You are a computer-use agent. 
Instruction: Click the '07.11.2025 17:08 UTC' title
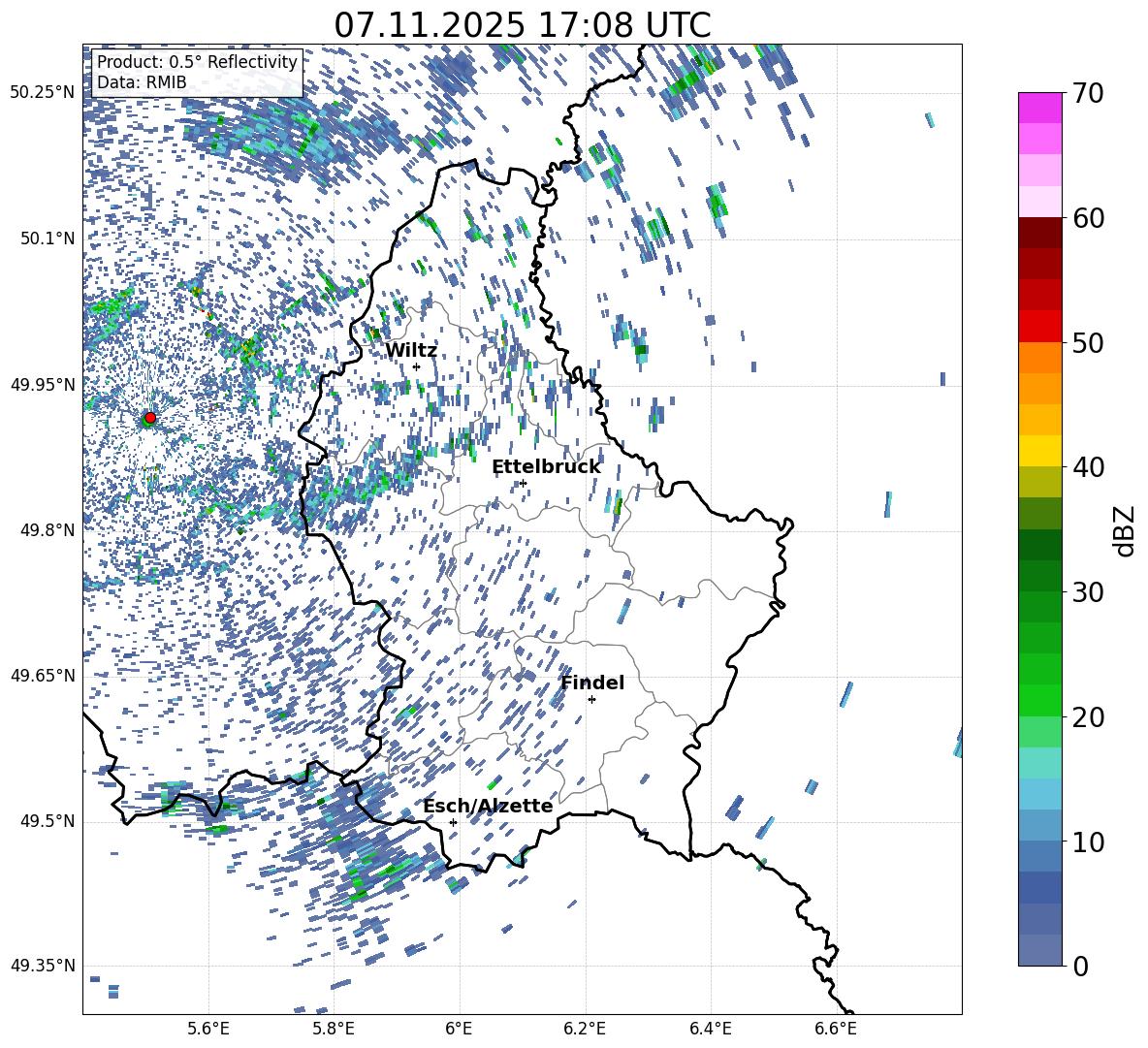click(523, 25)
